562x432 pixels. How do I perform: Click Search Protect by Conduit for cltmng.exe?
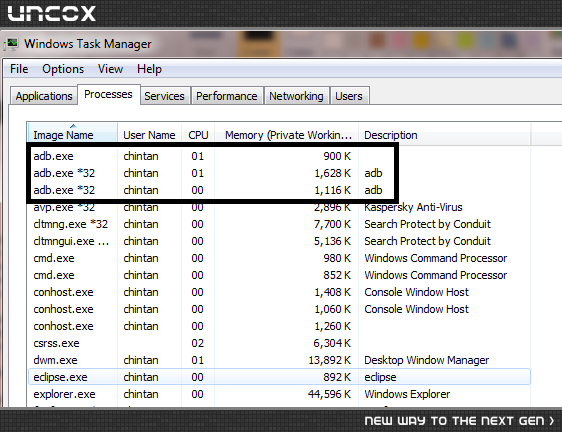427,224
